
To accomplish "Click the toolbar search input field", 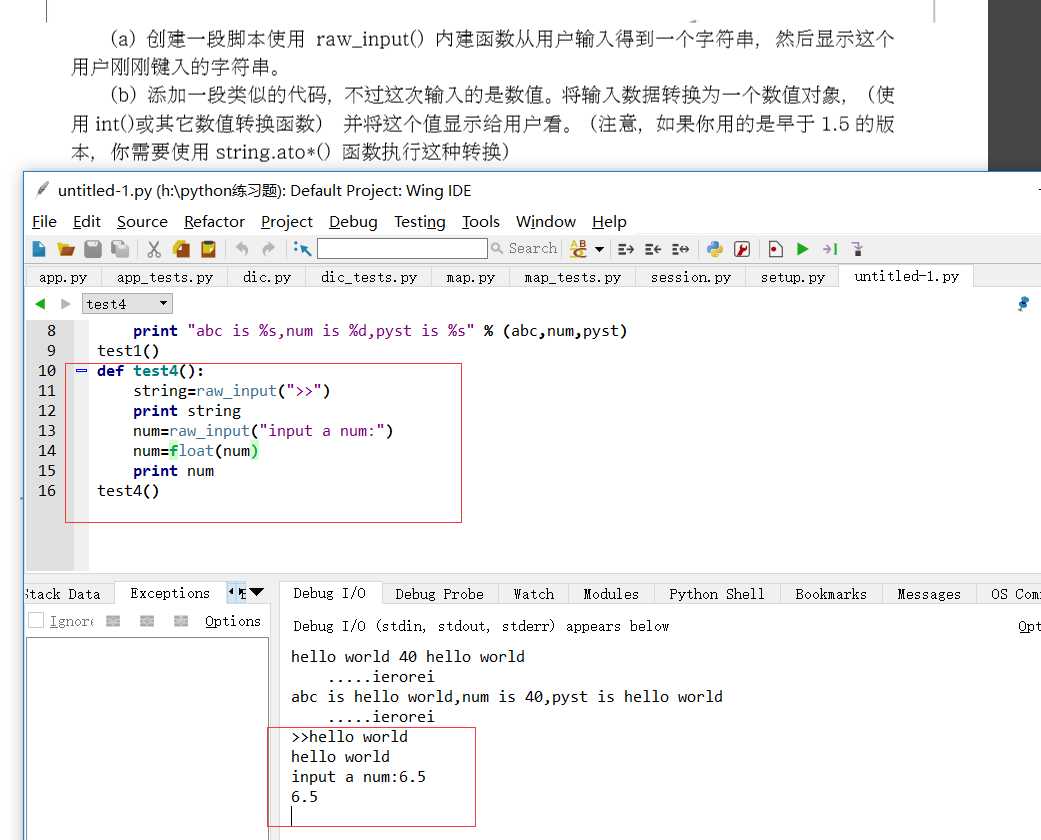I will coord(402,248).
